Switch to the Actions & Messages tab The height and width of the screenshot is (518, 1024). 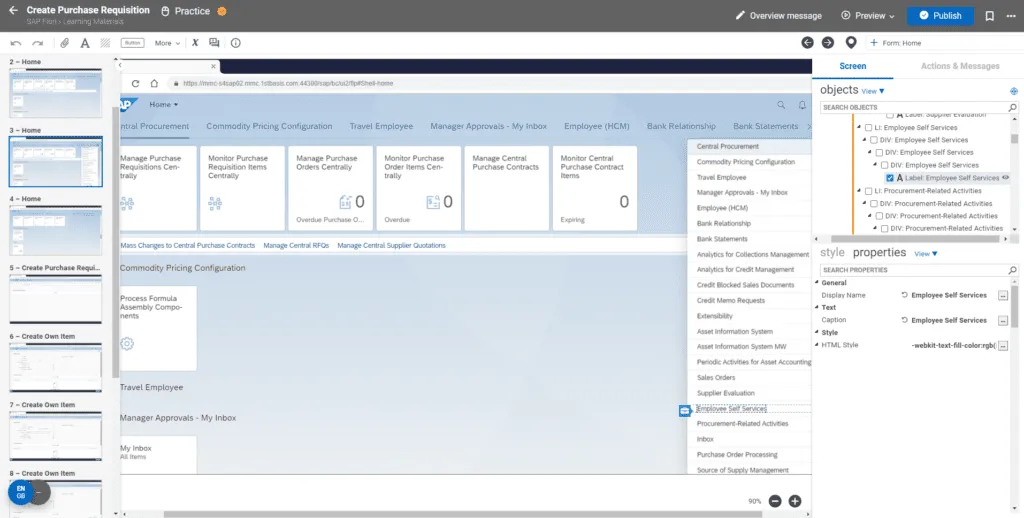click(960, 66)
